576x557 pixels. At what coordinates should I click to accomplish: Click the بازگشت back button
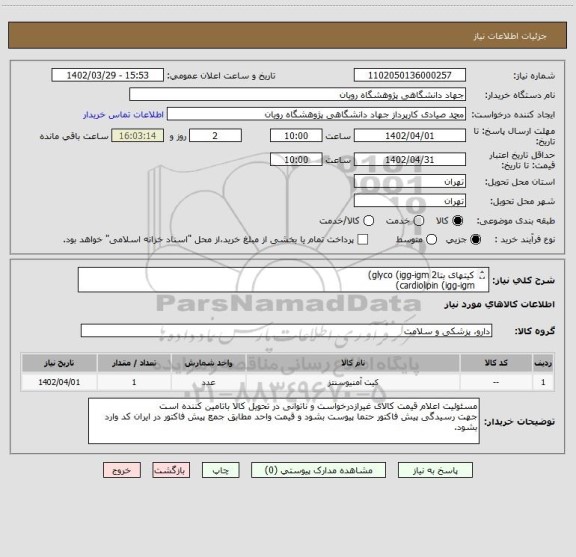pyautogui.click(x=171, y=470)
